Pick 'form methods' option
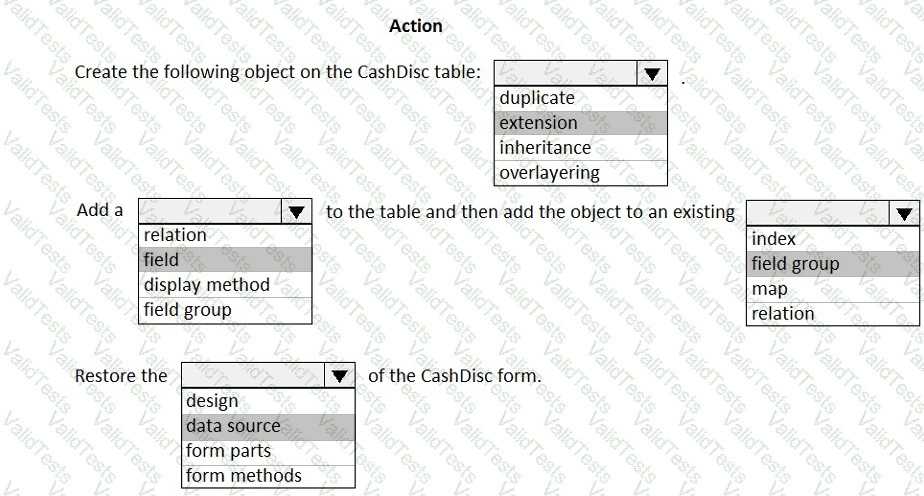Viewport: 924px width, 496px height. tap(268, 475)
